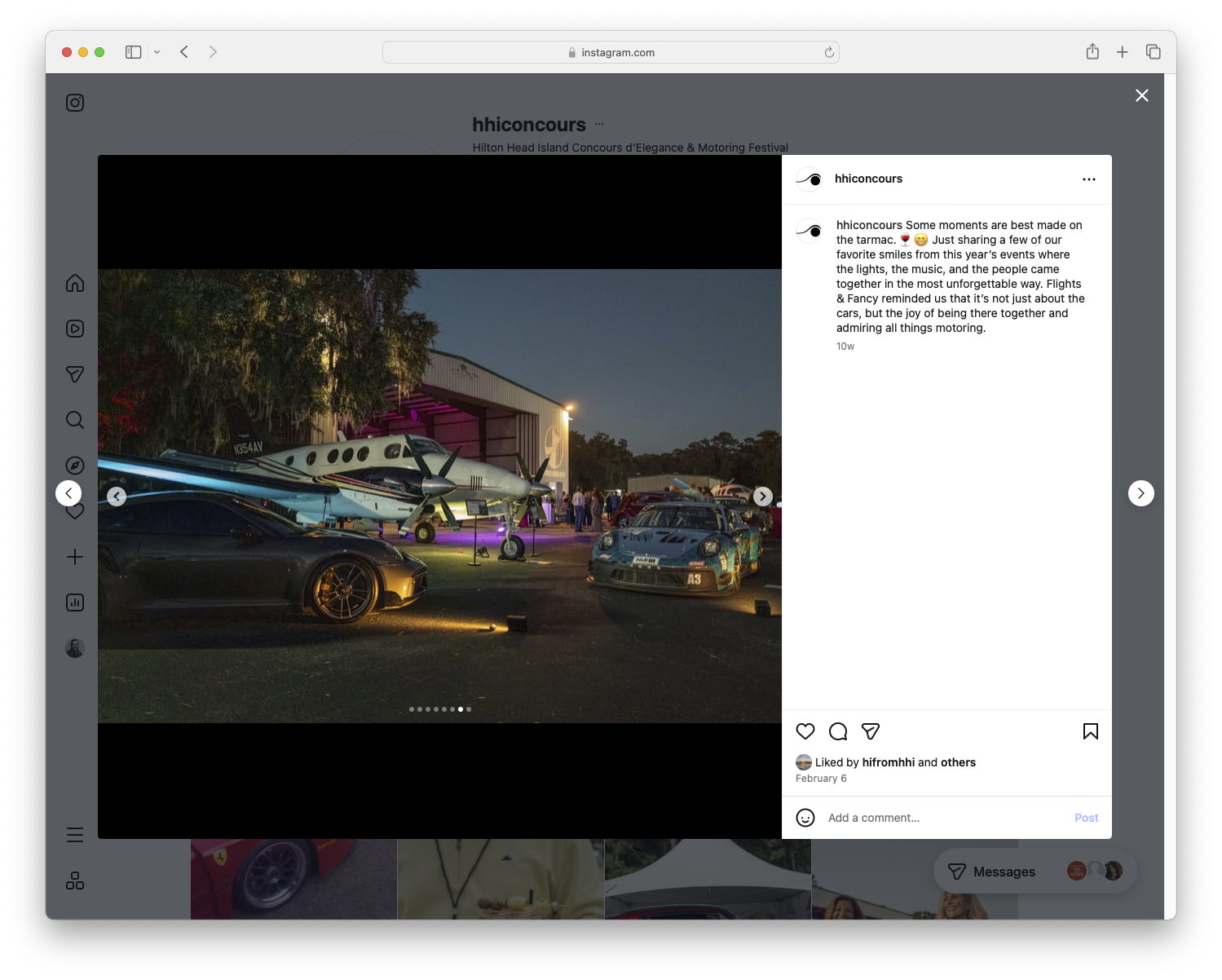Open the post options ellipsis menu

click(x=1089, y=179)
